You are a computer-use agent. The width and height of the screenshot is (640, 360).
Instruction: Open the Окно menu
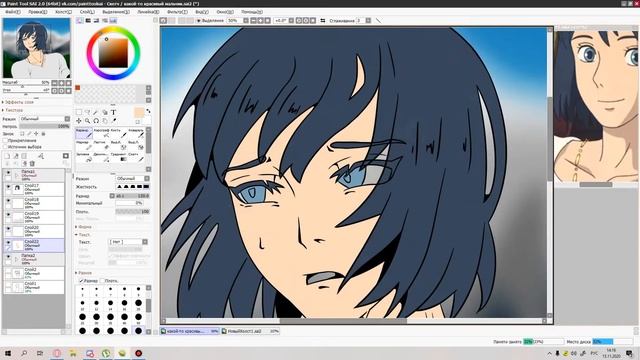pos(225,12)
